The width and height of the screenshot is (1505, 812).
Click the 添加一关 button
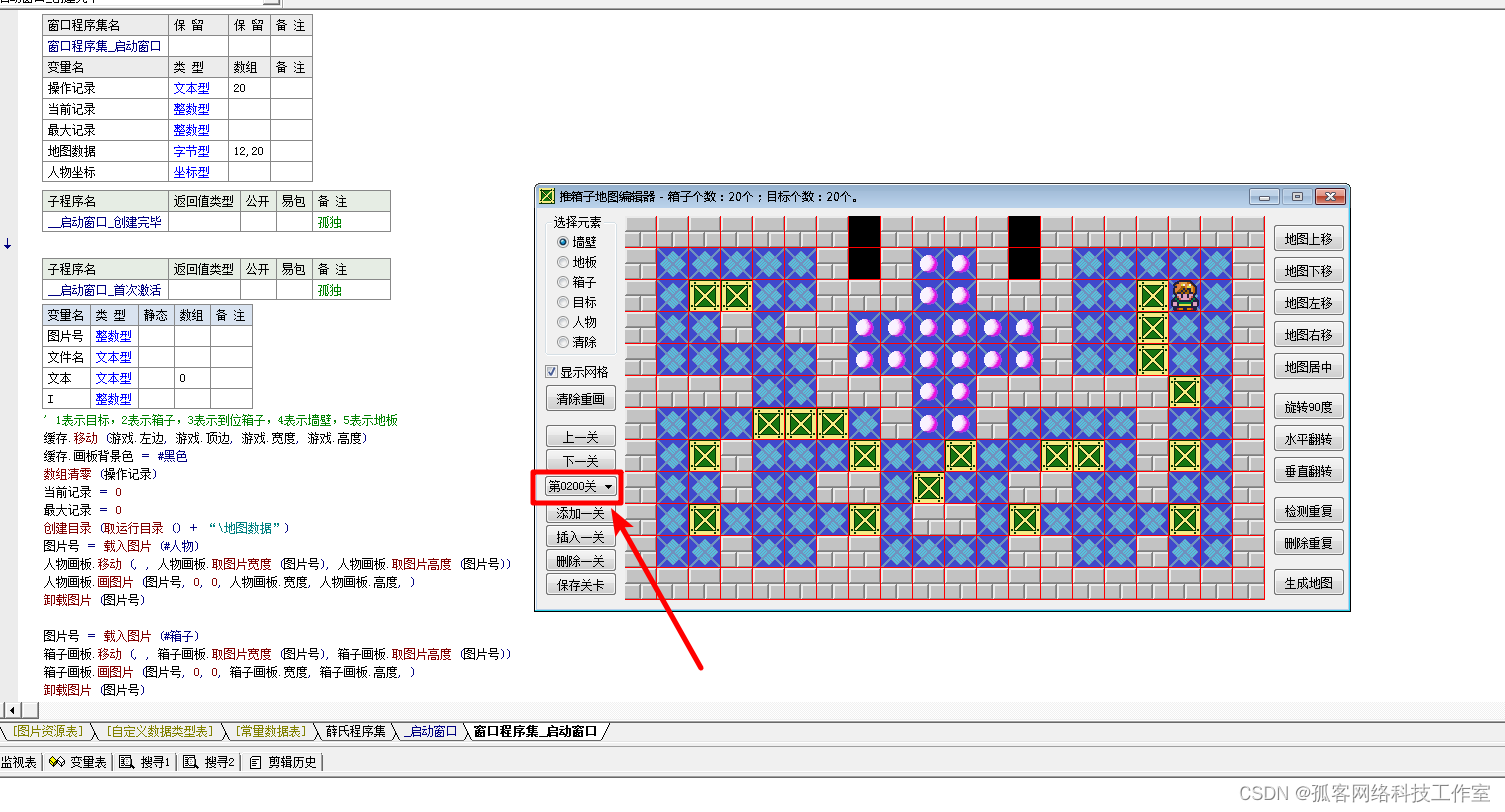[x=581, y=513]
